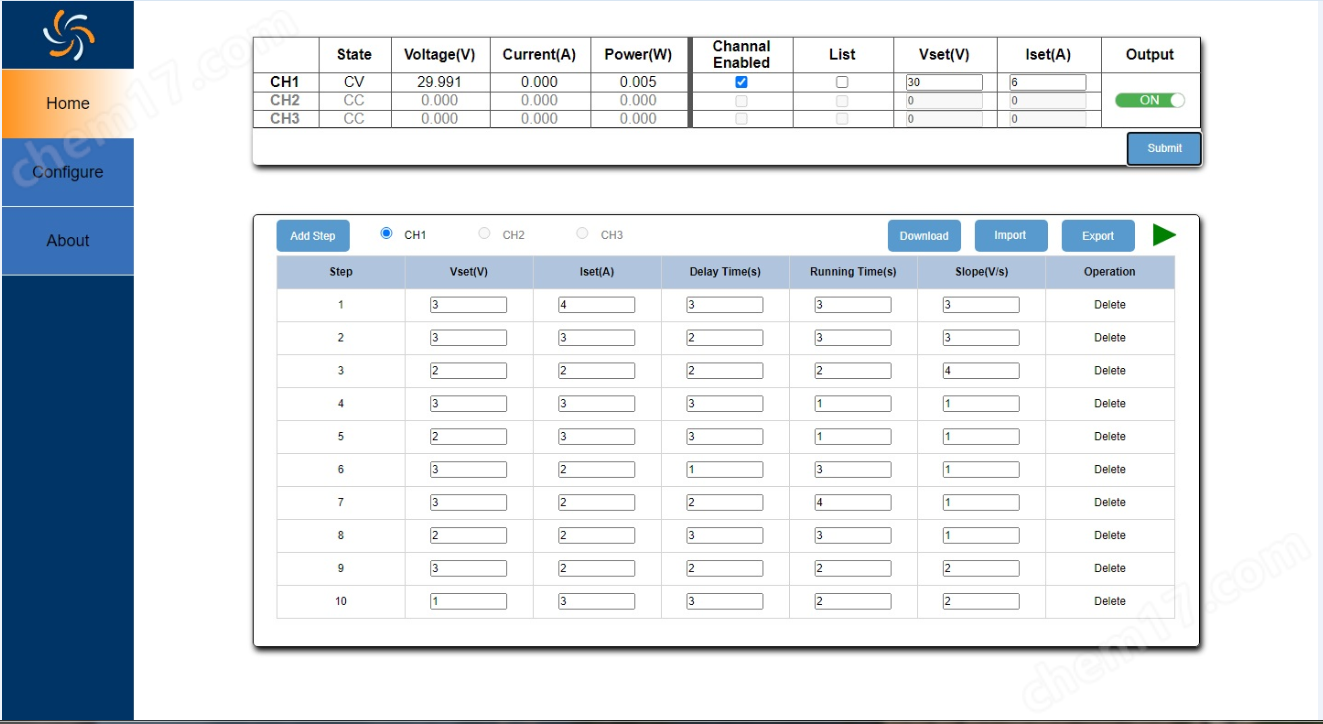
Task: Open the Home tab in sidebar
Action: [x=68, y=103]
